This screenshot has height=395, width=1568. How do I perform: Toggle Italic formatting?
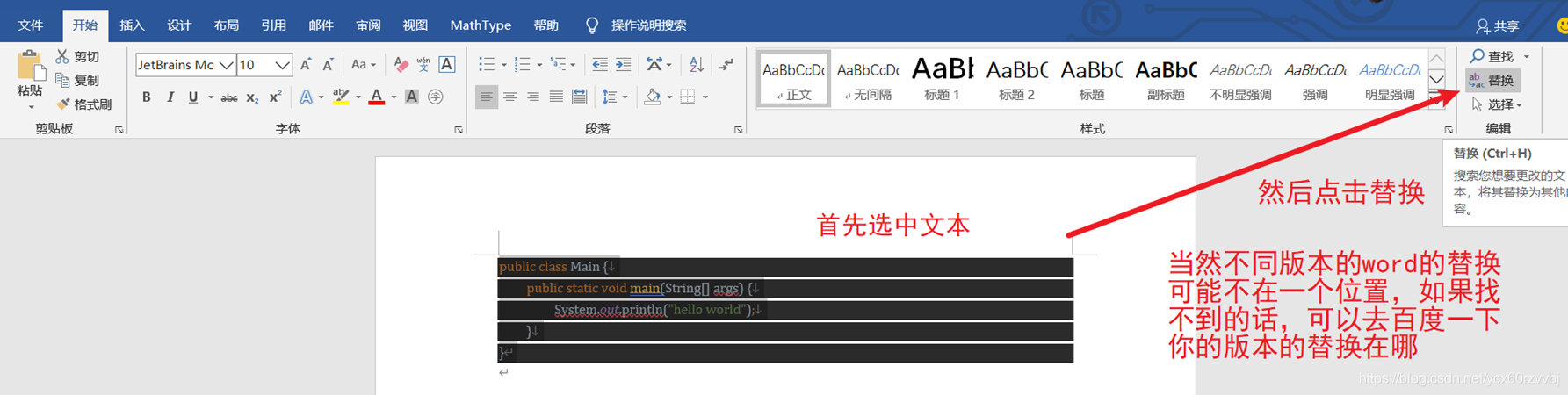170,97
